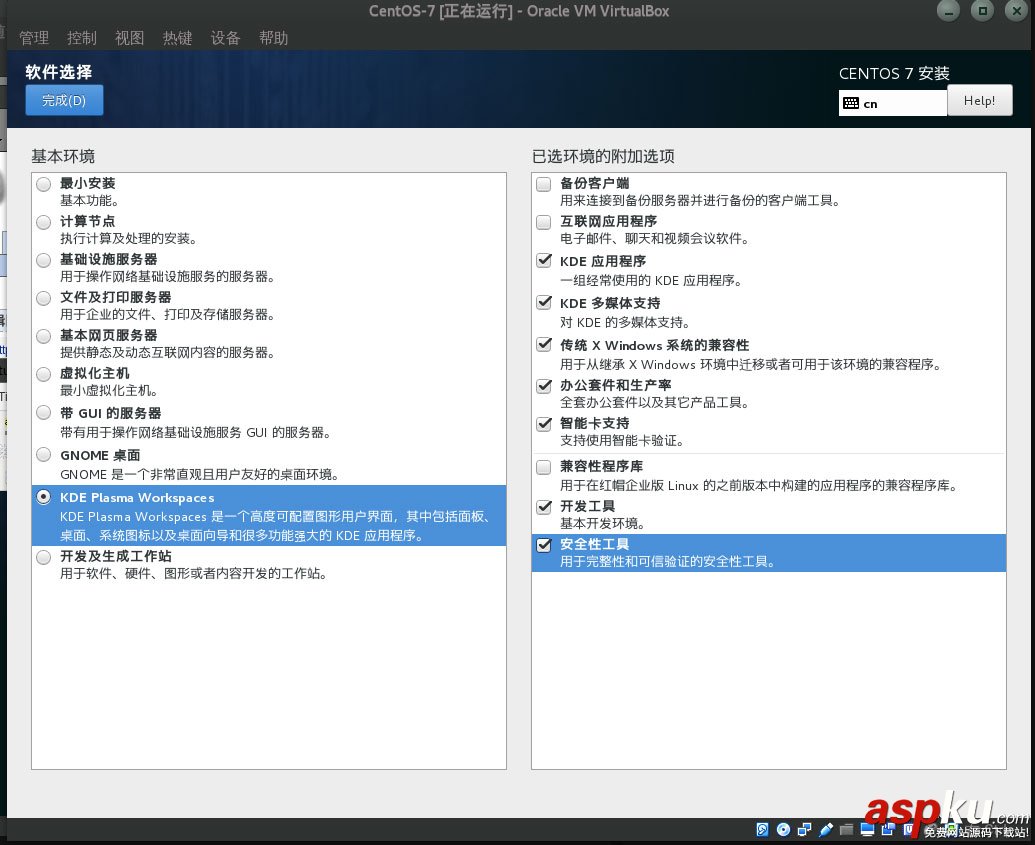This screenshot has width=1035, height=845.
Task: Click the hard disk activity status icon
Action: click(761, 829)
